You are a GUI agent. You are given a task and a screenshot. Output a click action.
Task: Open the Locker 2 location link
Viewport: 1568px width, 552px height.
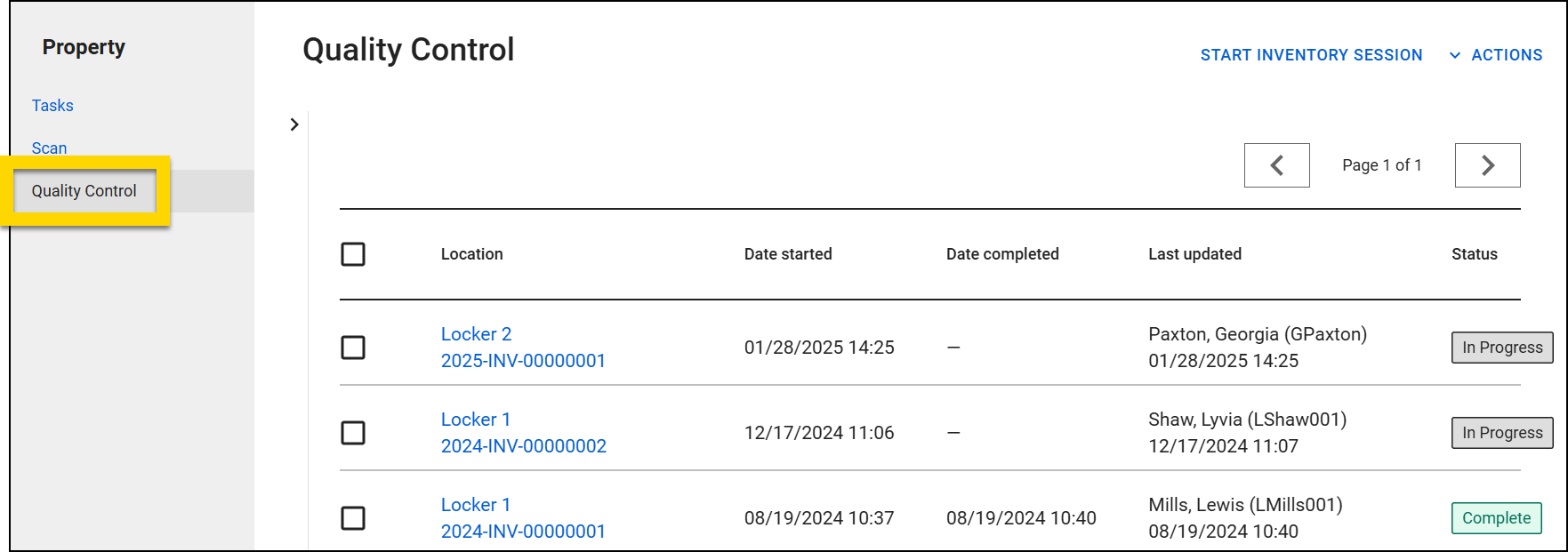coord(477,333)
